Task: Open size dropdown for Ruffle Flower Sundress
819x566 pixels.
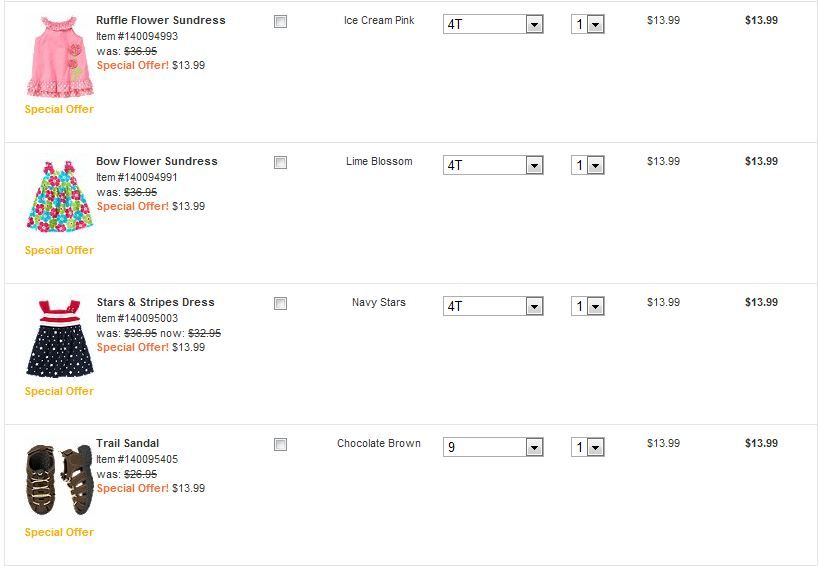Action: (x=493, y=24)
